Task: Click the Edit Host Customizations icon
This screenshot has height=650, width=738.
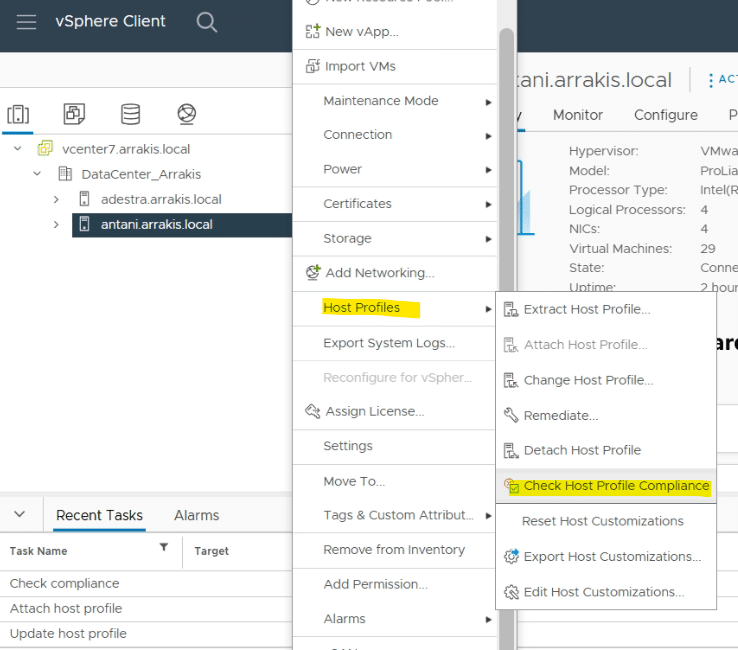Action: click(x=511, y=592)
